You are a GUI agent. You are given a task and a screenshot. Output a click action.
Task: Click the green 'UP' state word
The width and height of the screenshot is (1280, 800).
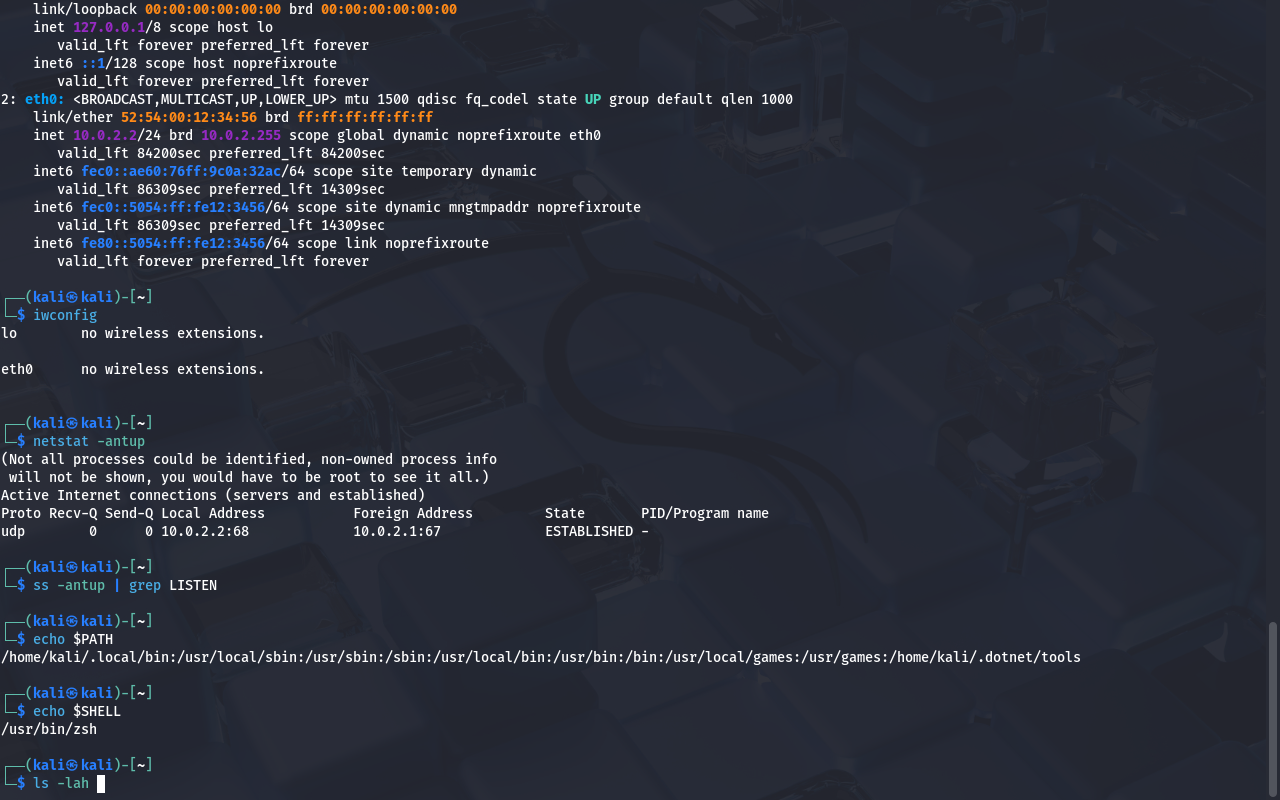click(593, 99)
